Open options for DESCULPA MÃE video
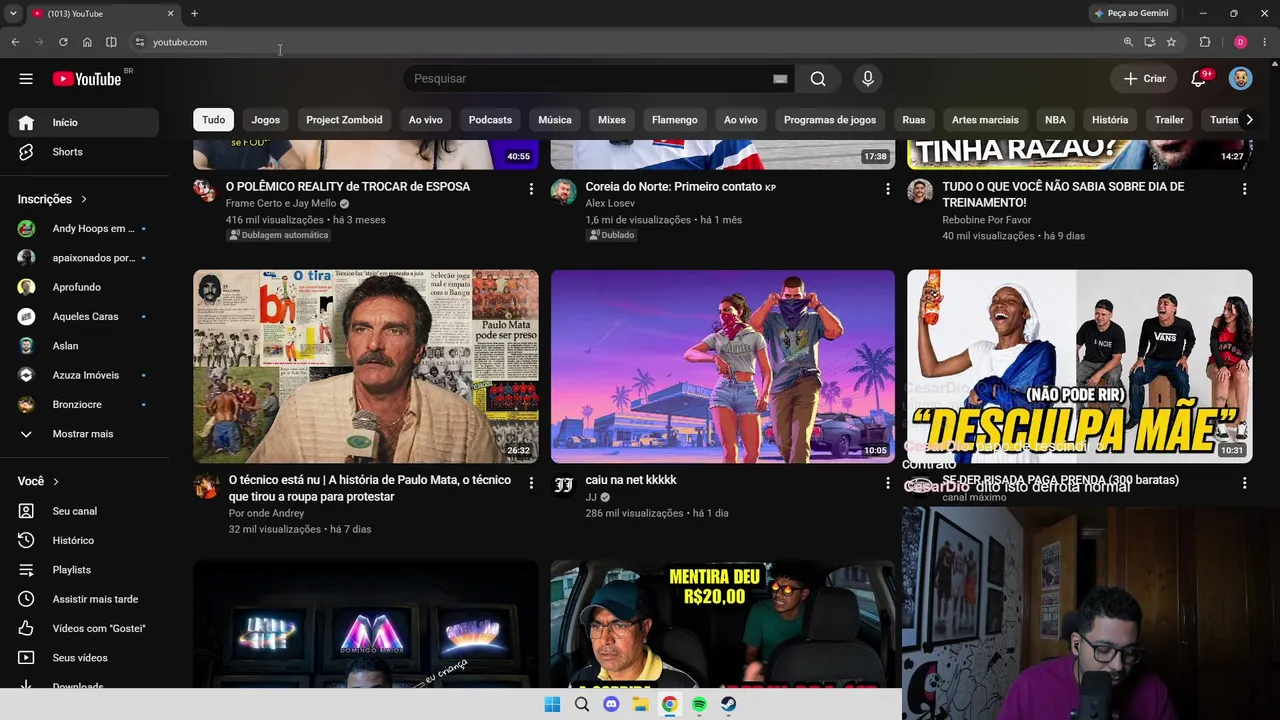 click(x=1244, y=483)
